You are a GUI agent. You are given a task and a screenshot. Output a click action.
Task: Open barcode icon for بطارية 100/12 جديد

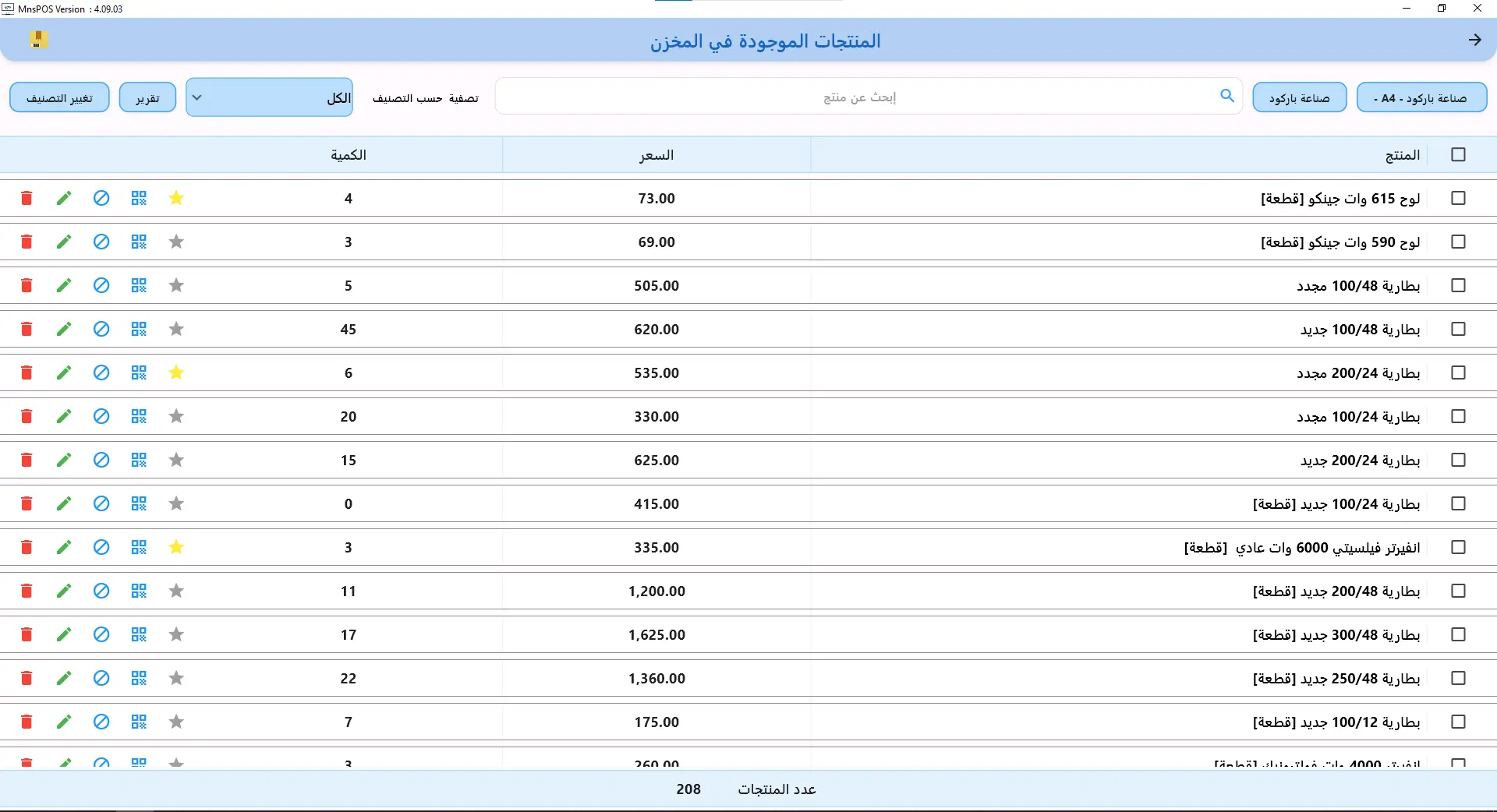click(138, 722)
